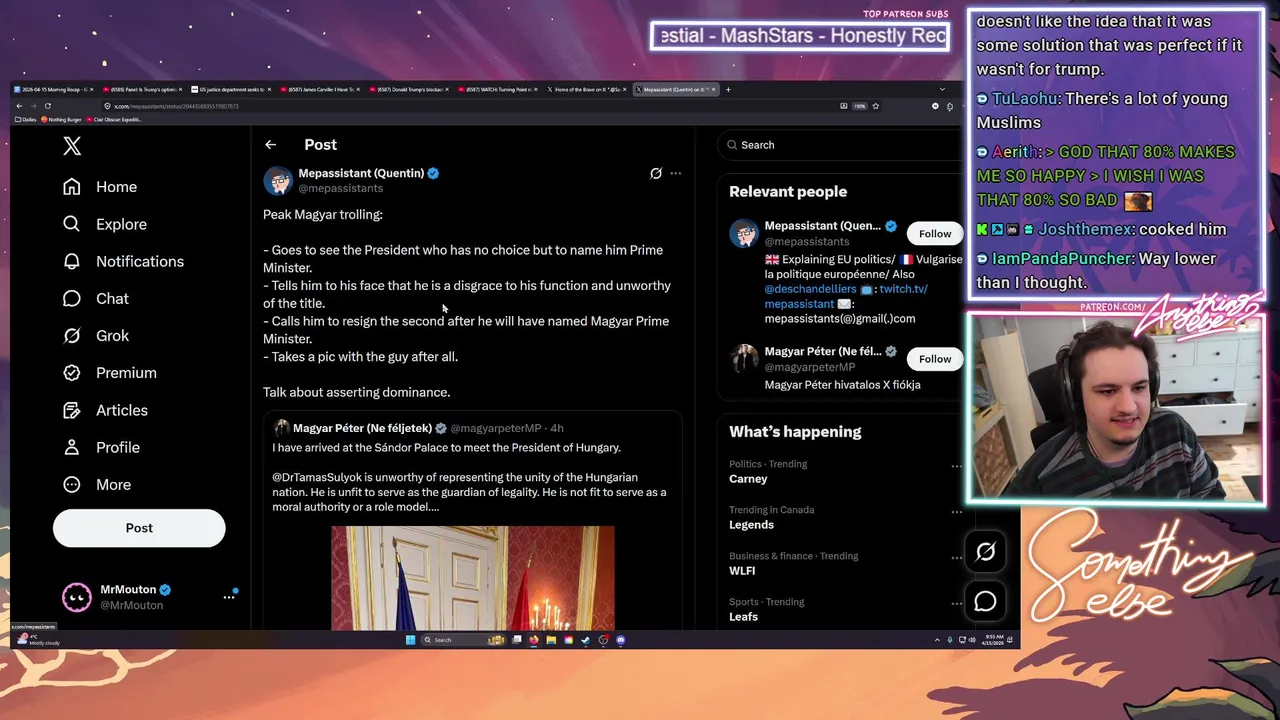
Task: Open File Explorer from the taskbar
Action: (551, 640)
